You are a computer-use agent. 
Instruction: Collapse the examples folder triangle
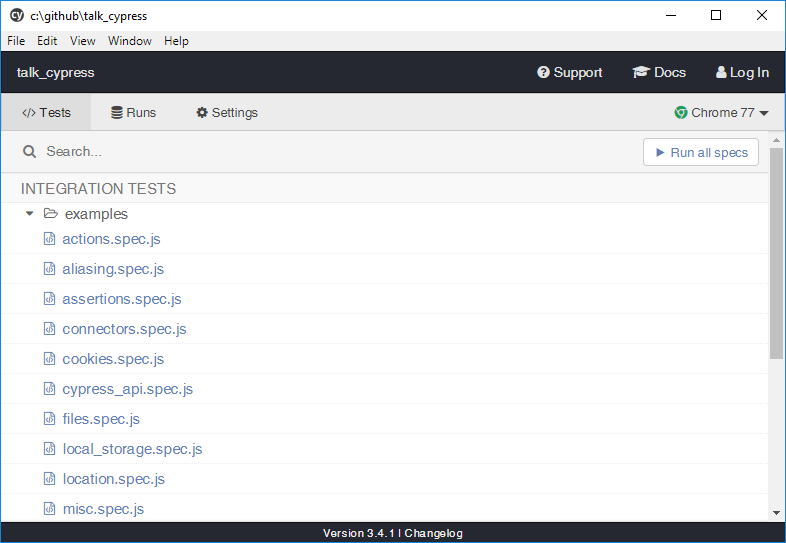click(x=30, y=214)
